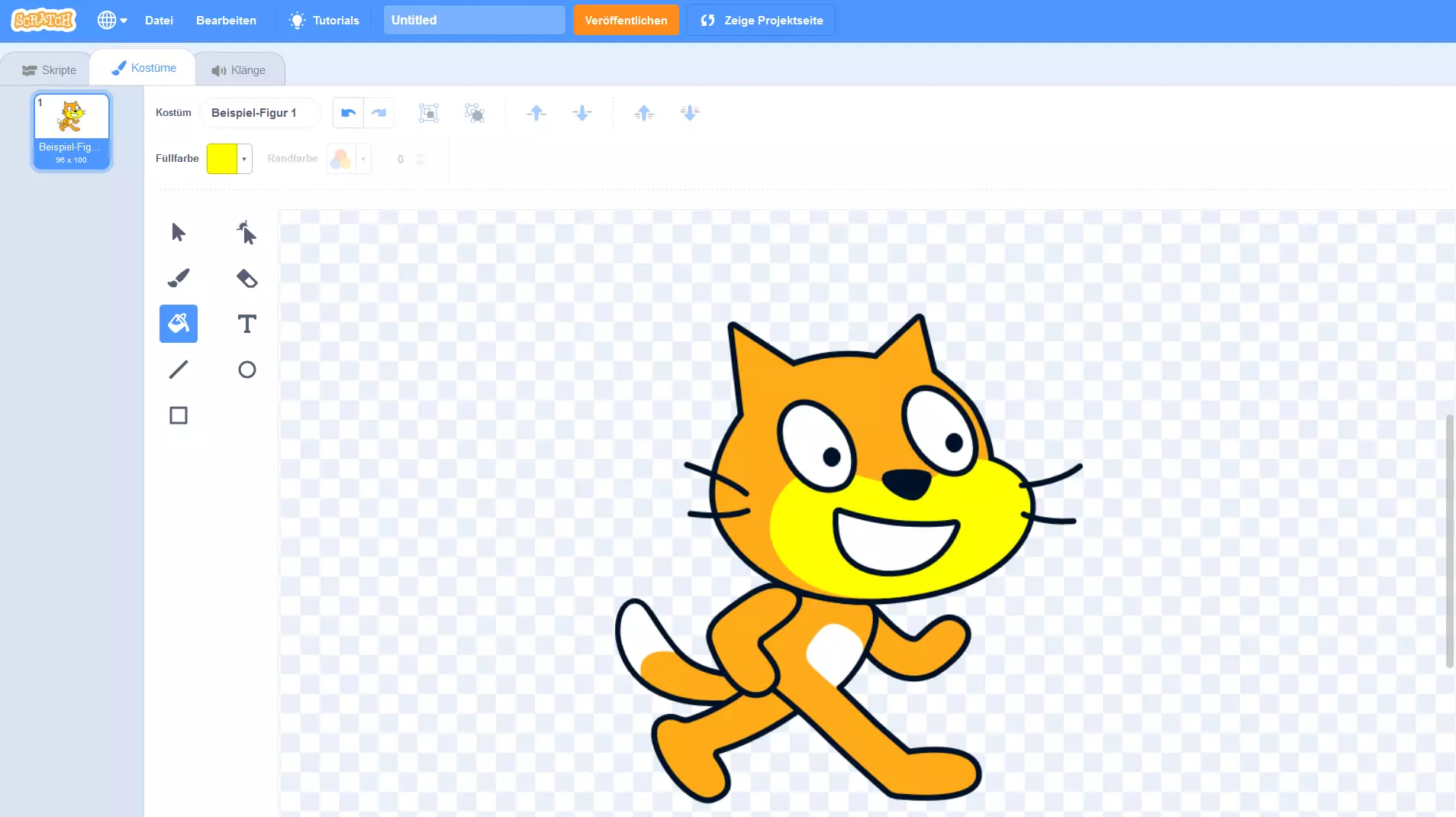Toggle the Verformen (reshape) tool on
The image size is (1456, 817).
pyautogui.click(x=246, y=231)
